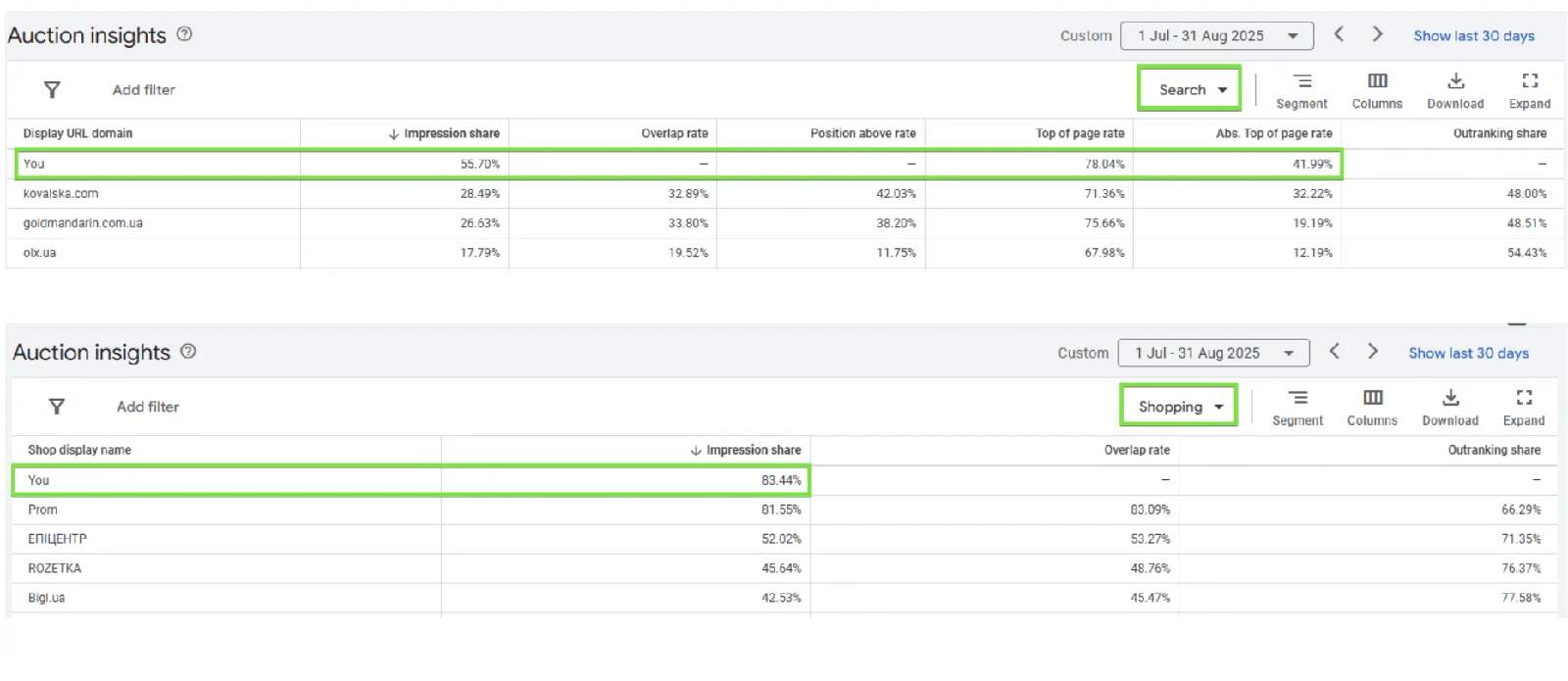Open the Search campaign type dropdown
1568x681 pixels.
click(1190, 89)
